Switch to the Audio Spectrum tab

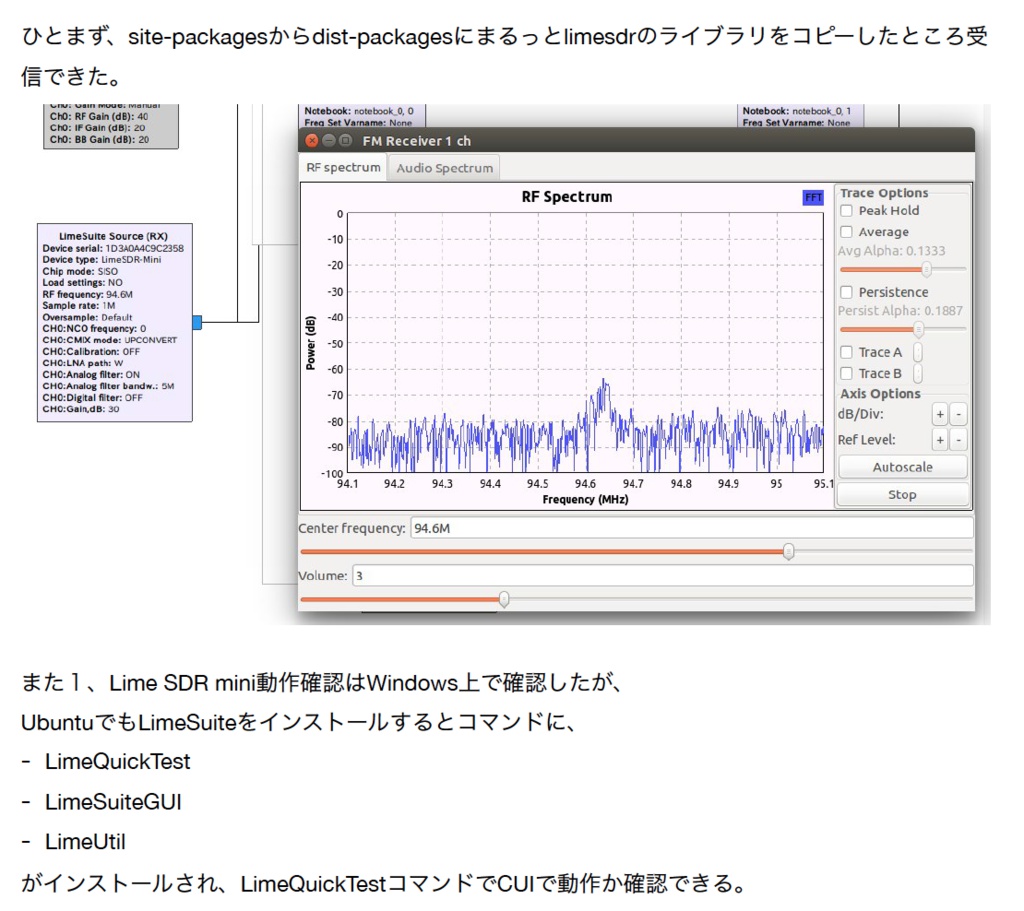[444, 167]
